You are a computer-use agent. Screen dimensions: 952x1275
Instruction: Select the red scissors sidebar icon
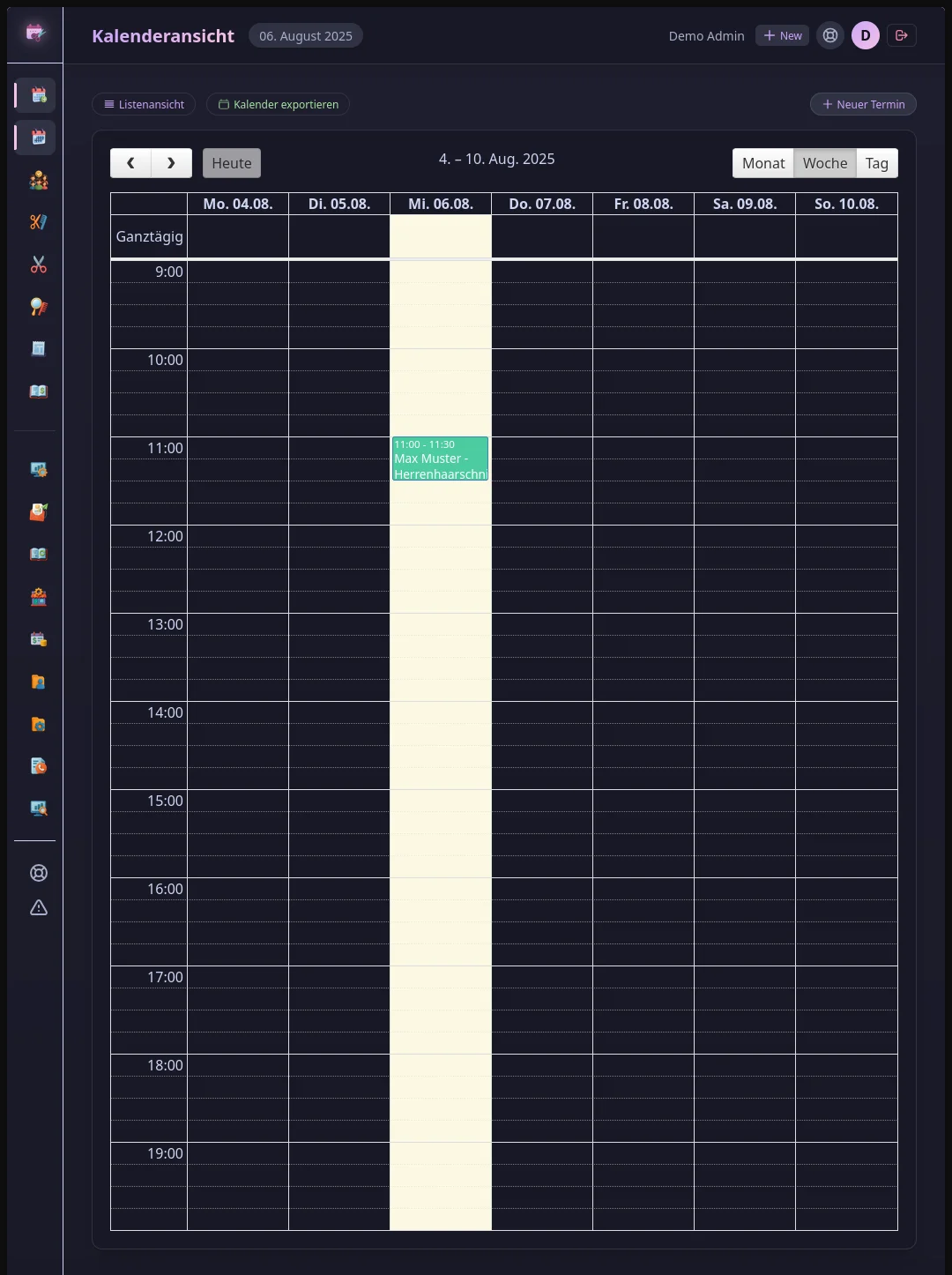[x=38, y=265]
